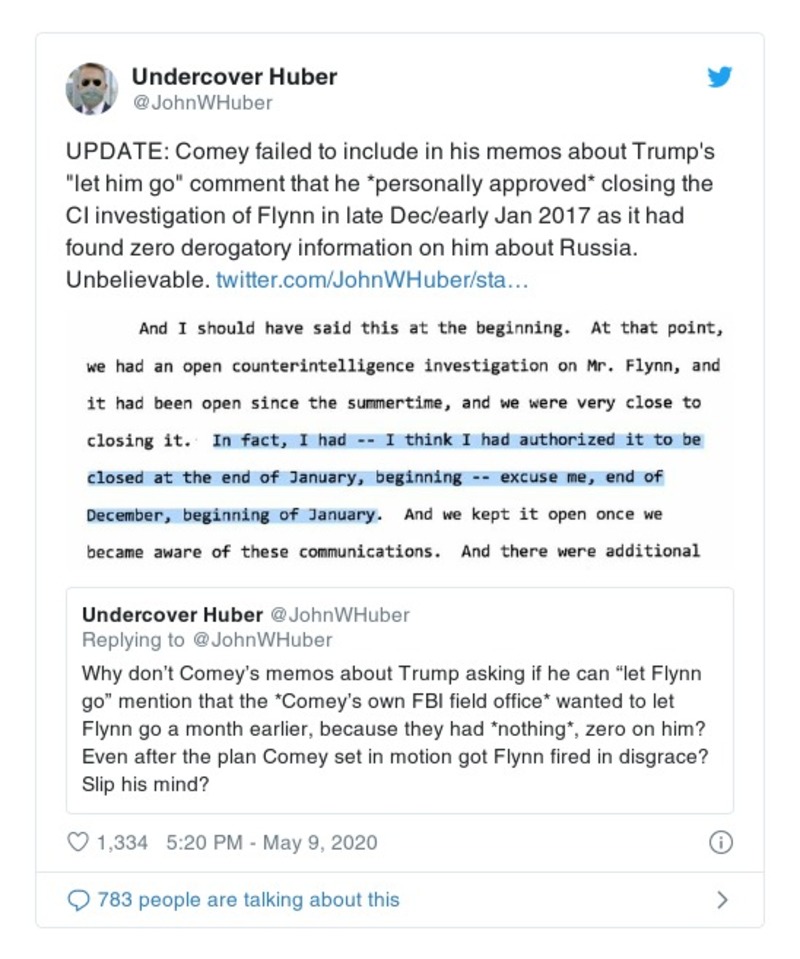Open the Undercover Huber profile avatar
The height and width of the screenshot is (959, 800).
(x=92, y=88)
